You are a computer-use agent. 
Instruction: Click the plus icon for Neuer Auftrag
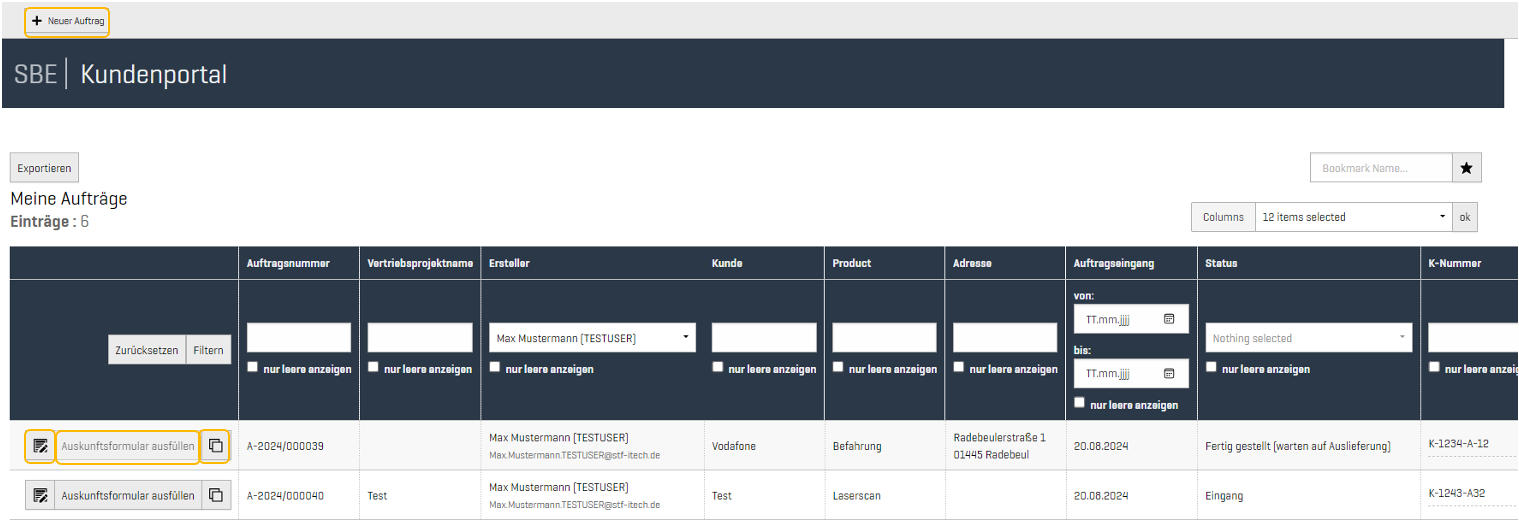point(37,21)
